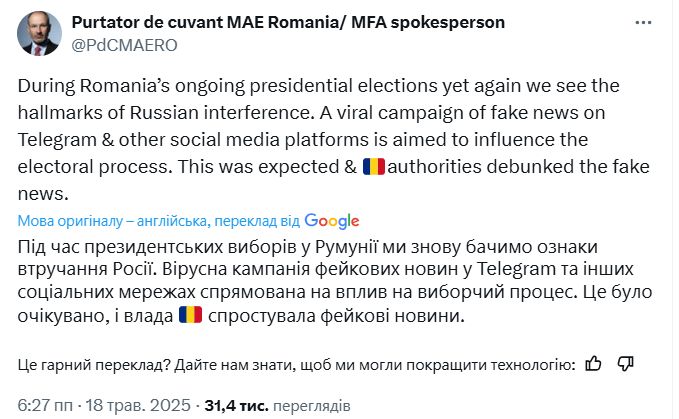Click the 'Це гарний переклад?' feedback prompt

pos(87,365)
